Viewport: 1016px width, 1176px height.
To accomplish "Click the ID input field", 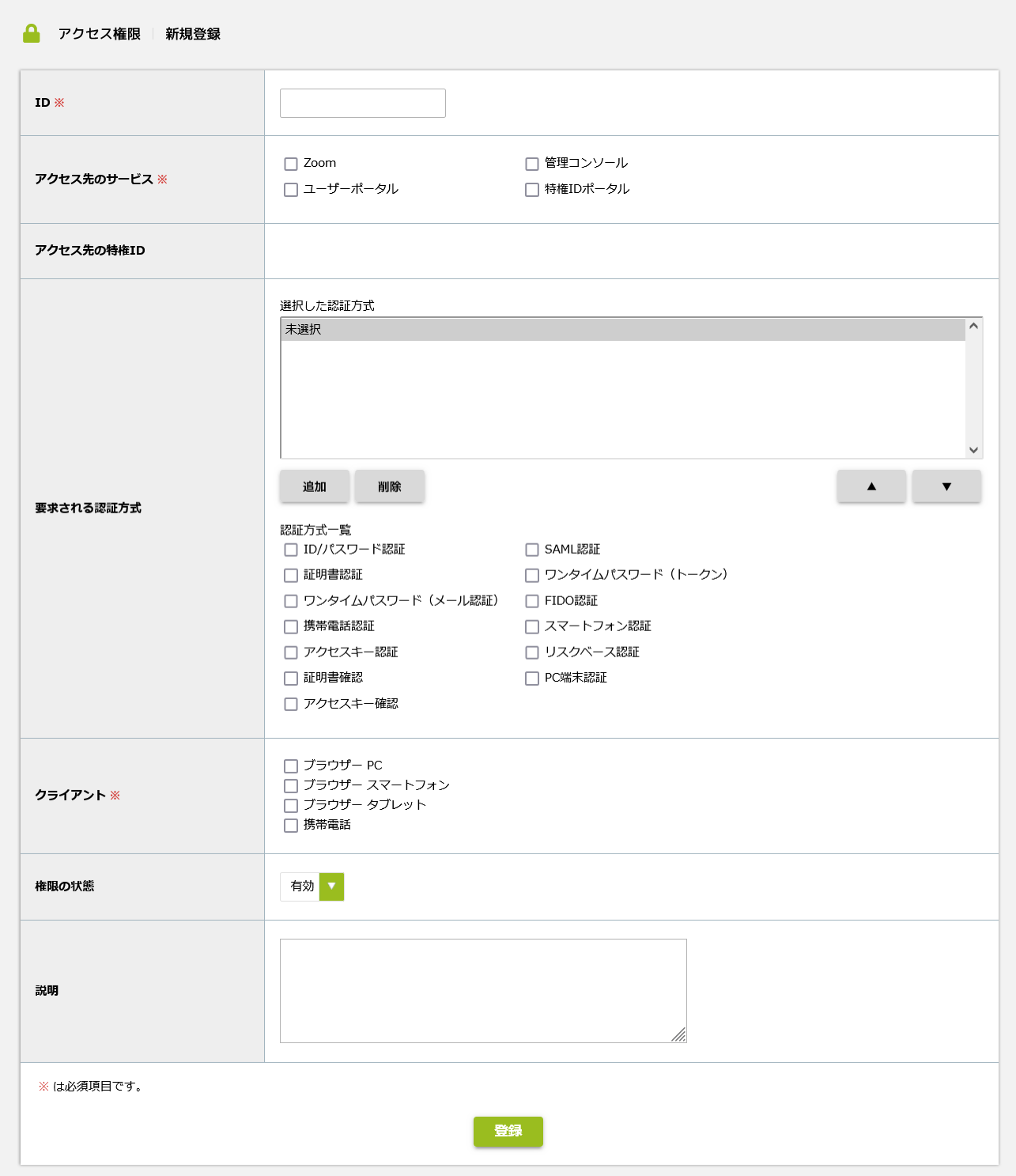I will pyautogui.click(x=363, y=103).
